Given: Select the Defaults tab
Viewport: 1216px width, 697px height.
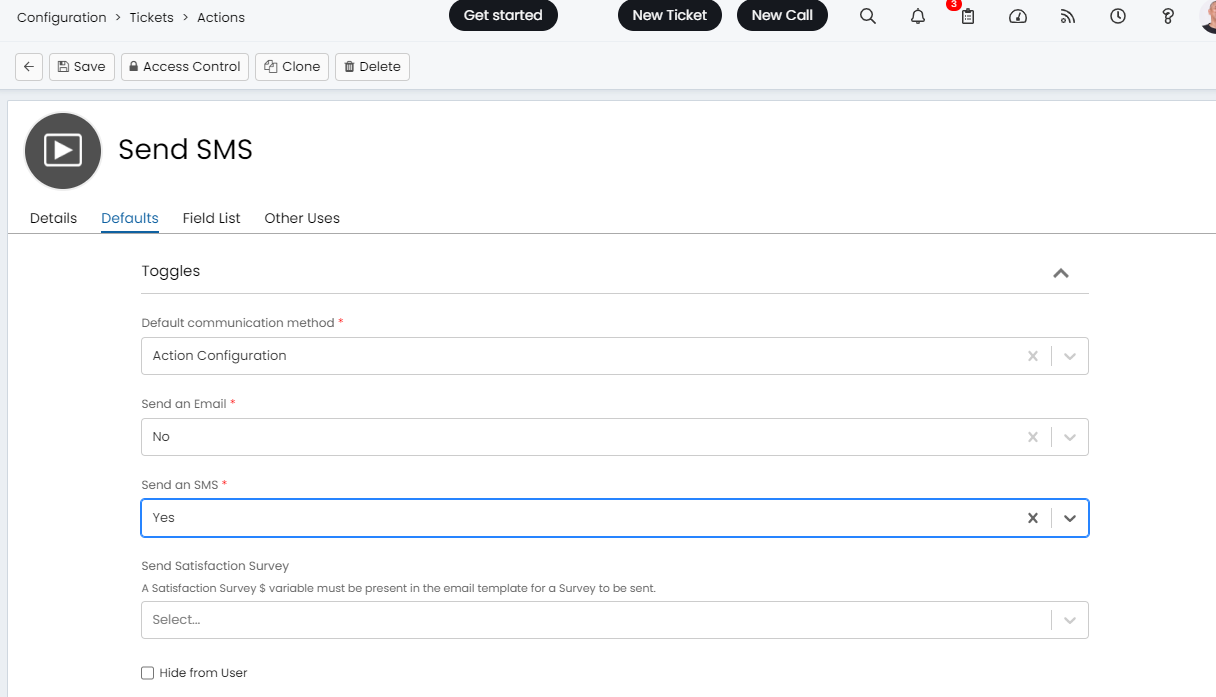Looking at the screenshot, I should click(x=130, y=218).
